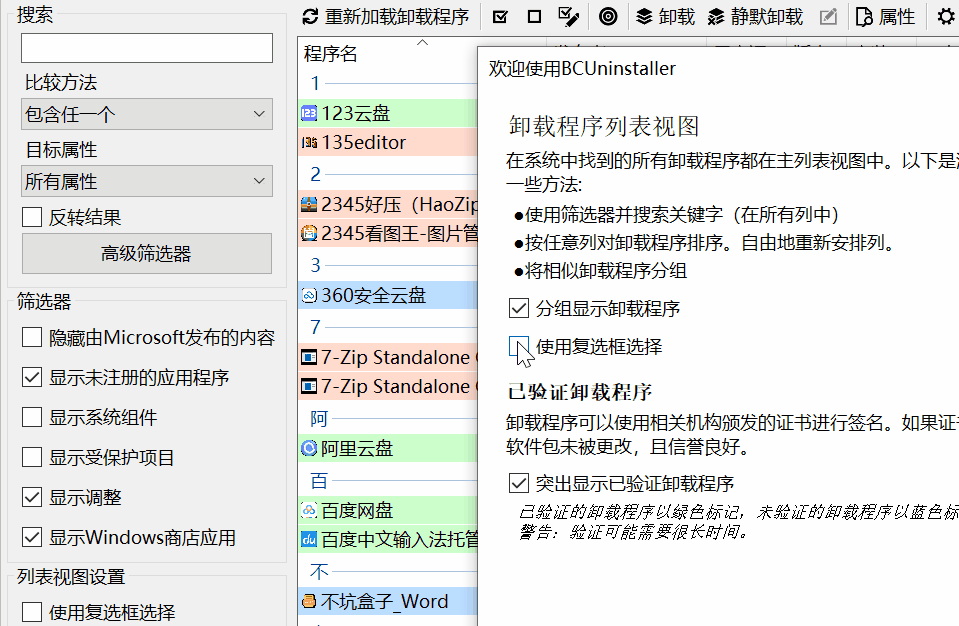This screenshot has width=959, height=626.
Task: Collapse the group header "7"
Action: point(315,327)
